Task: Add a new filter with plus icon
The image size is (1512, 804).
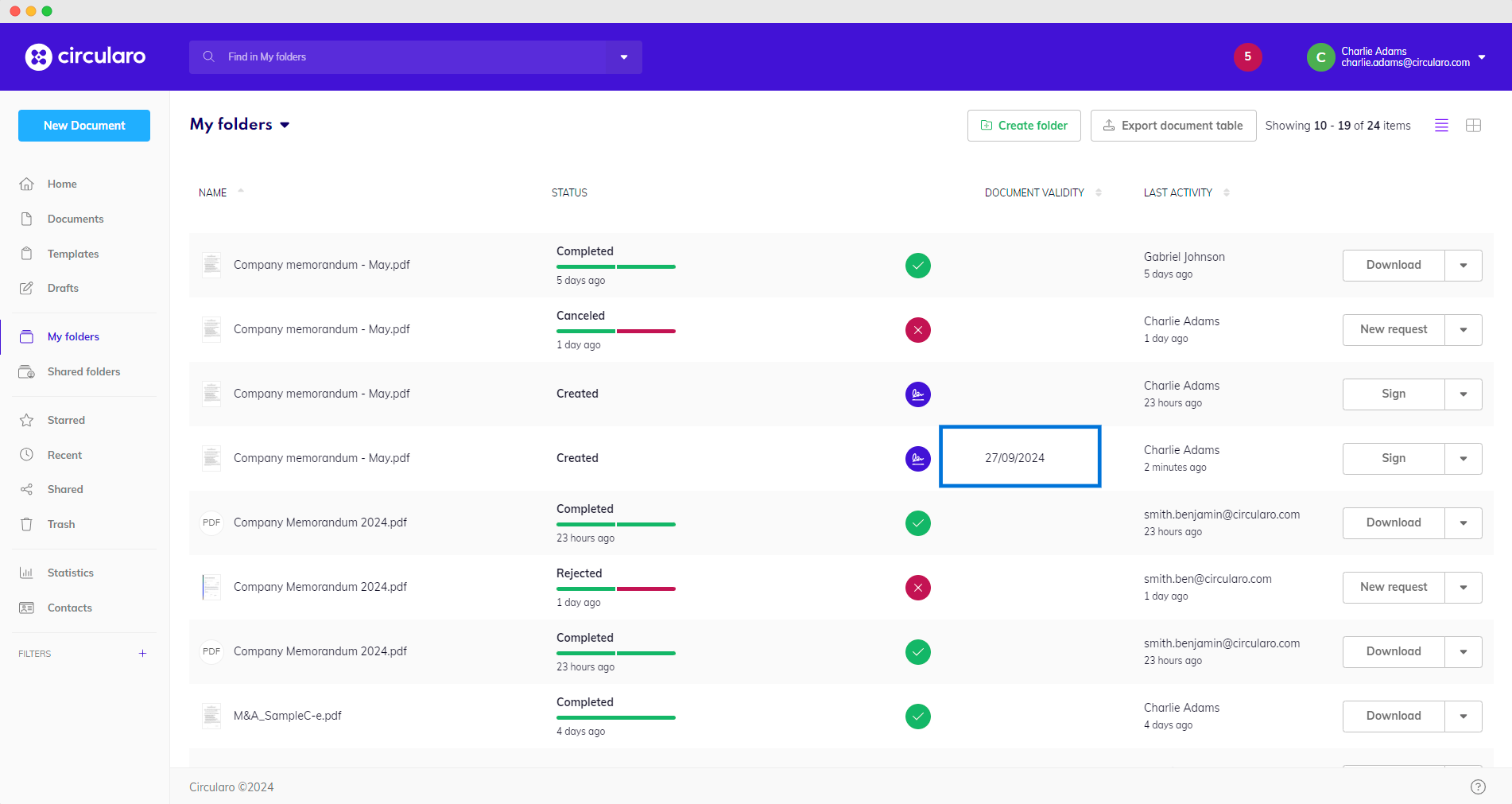Action: pos(143,654)
